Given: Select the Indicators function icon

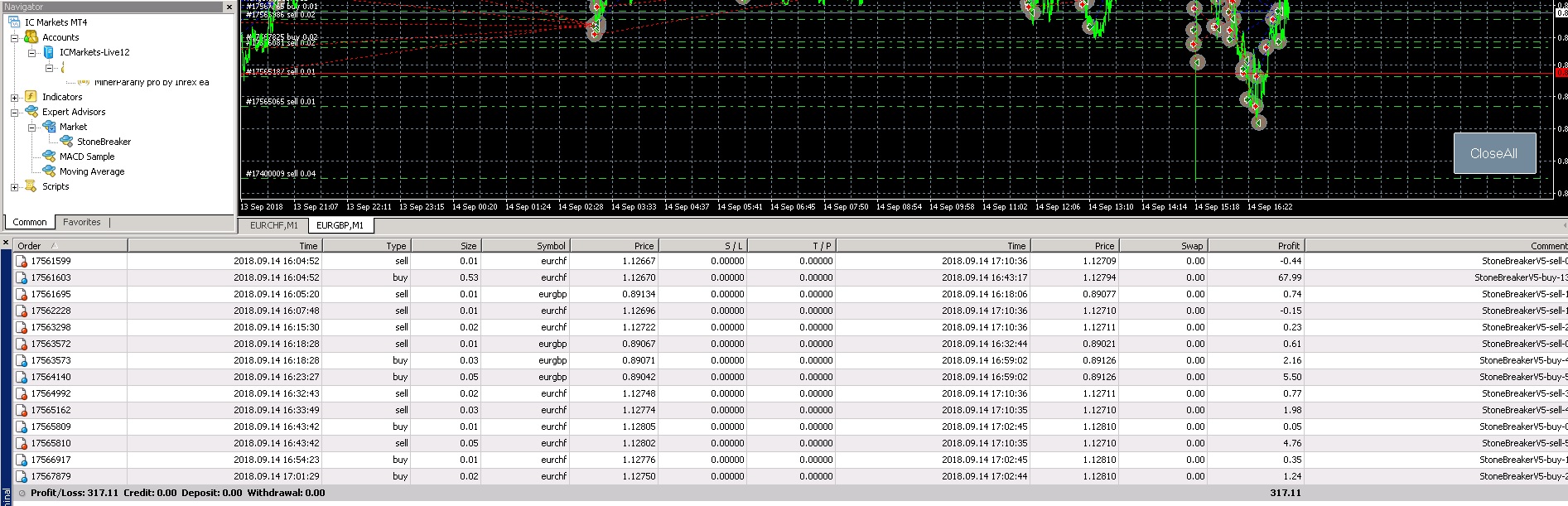Looking at the screenshot, I should click(x=31, y=97).
